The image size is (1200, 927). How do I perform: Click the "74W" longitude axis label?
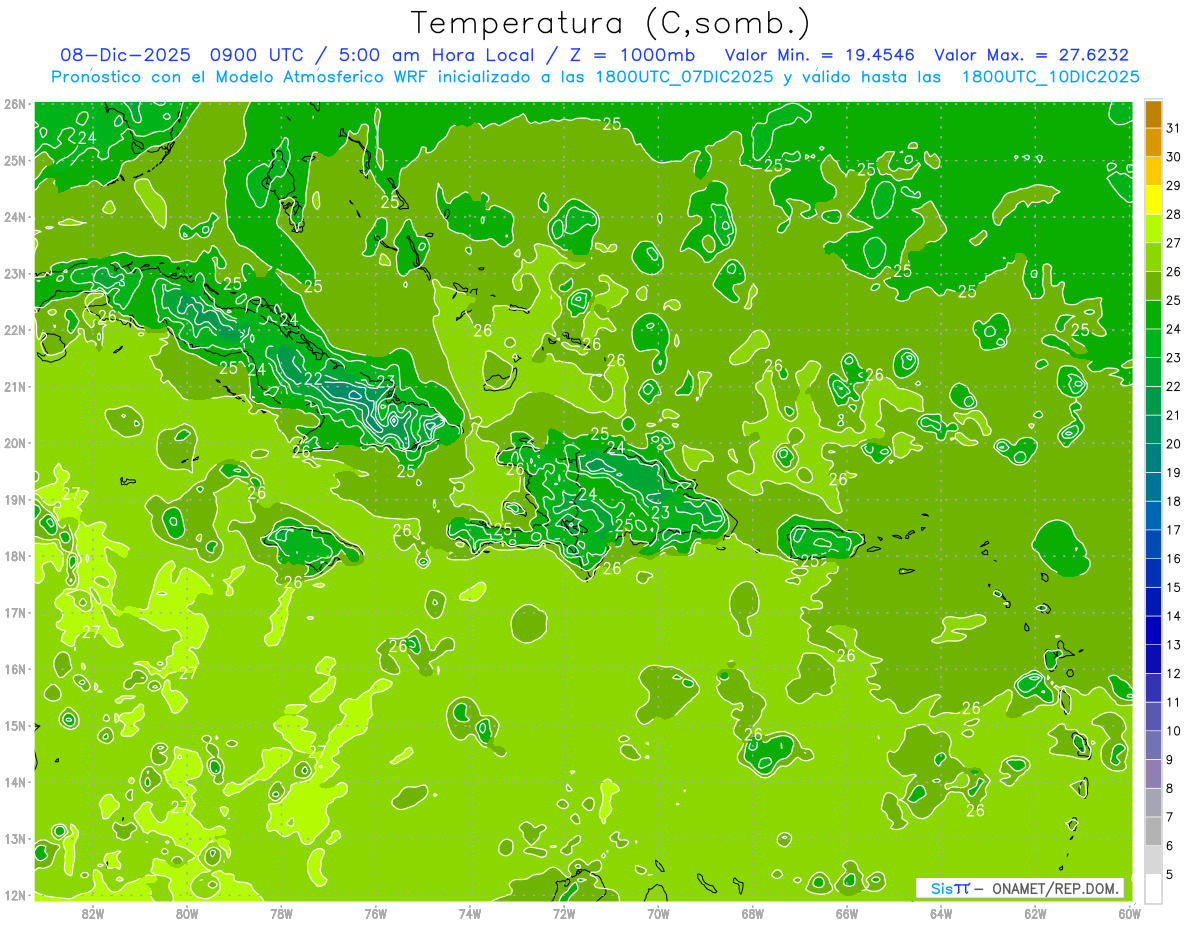tap(470, 913)
